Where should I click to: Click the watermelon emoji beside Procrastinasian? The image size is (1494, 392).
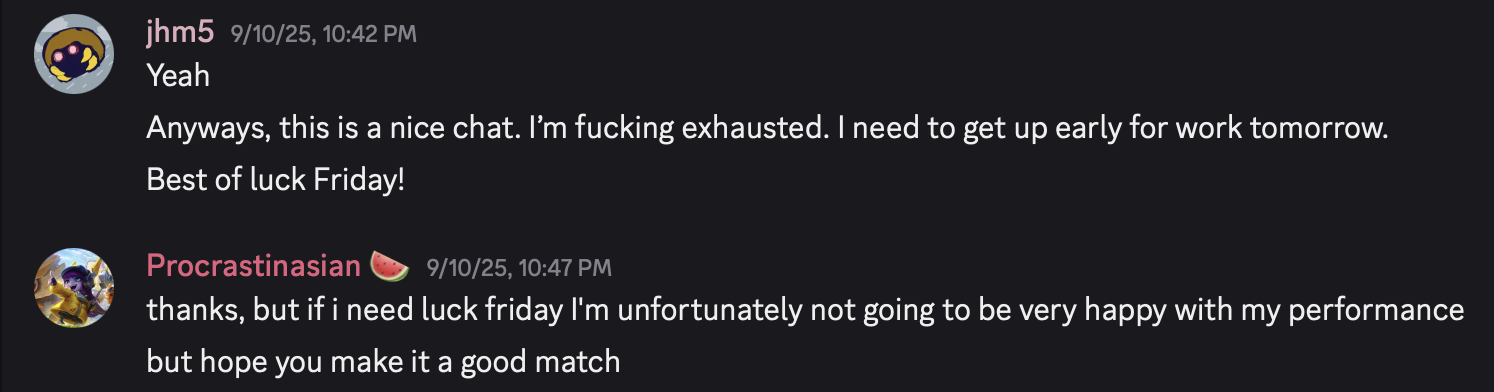(x=389, y=266)
